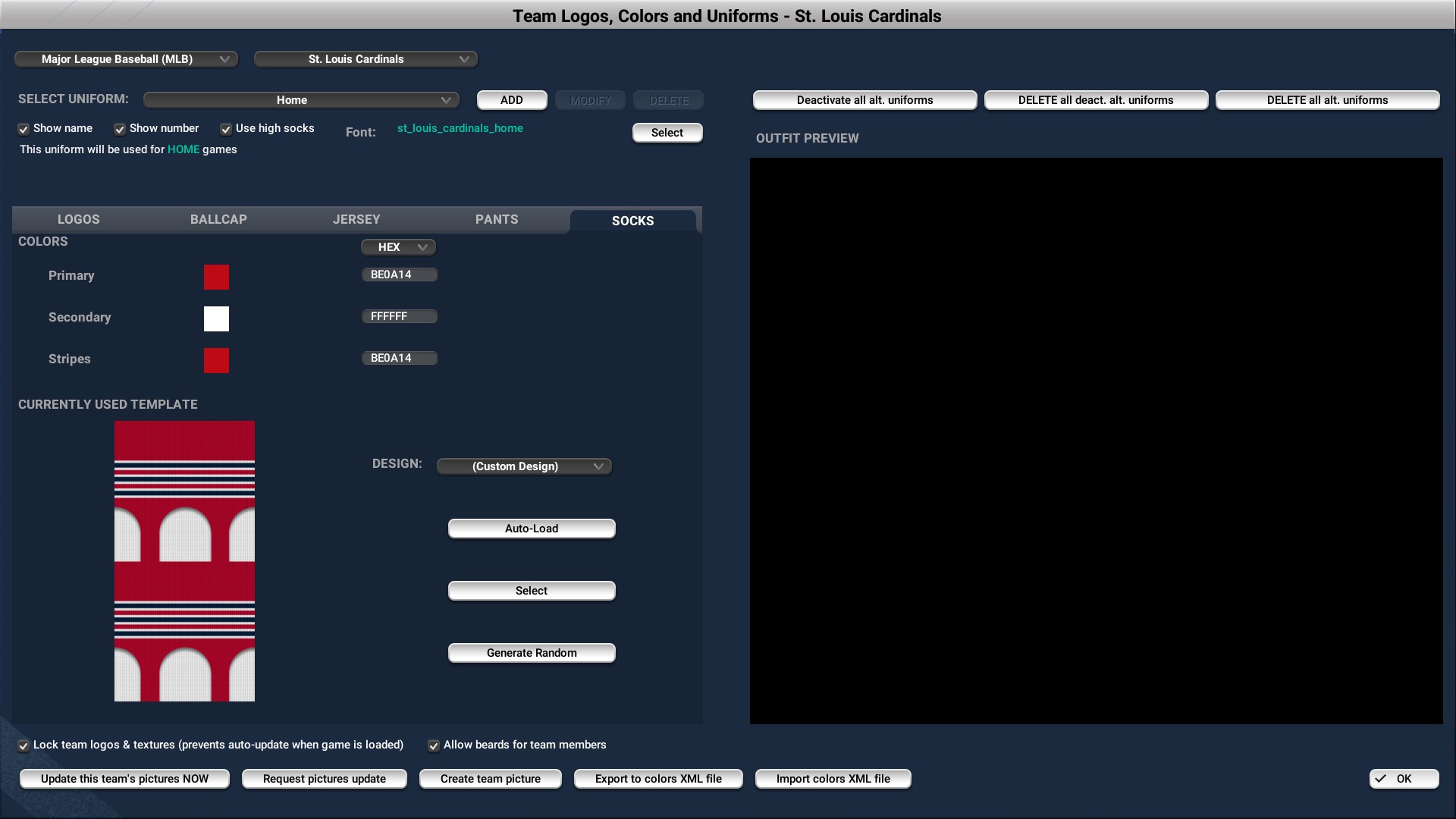Toggle Use high socks checkbox
Image resolution: width=1456 pixels, height=819 pixels.
click(226, 129)
